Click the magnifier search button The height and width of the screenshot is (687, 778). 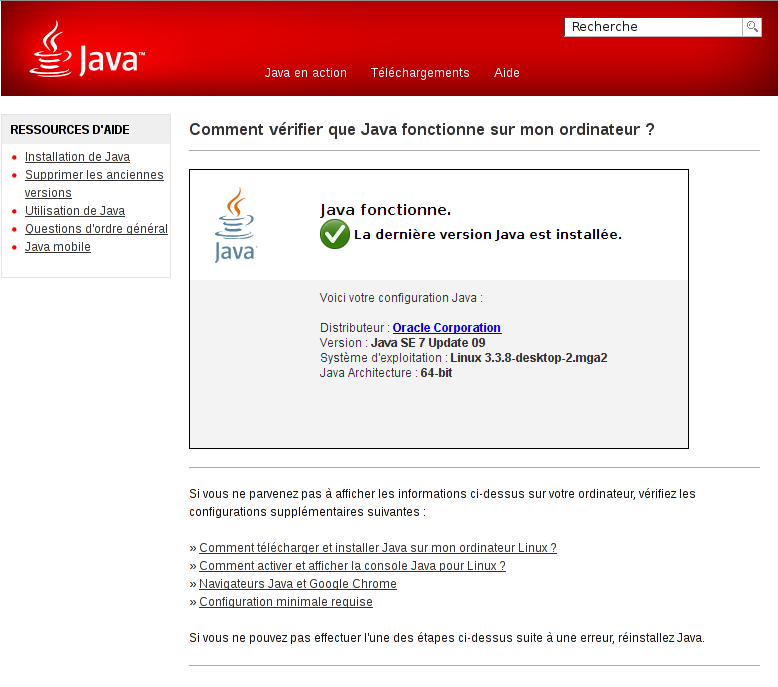coord(752,27)
